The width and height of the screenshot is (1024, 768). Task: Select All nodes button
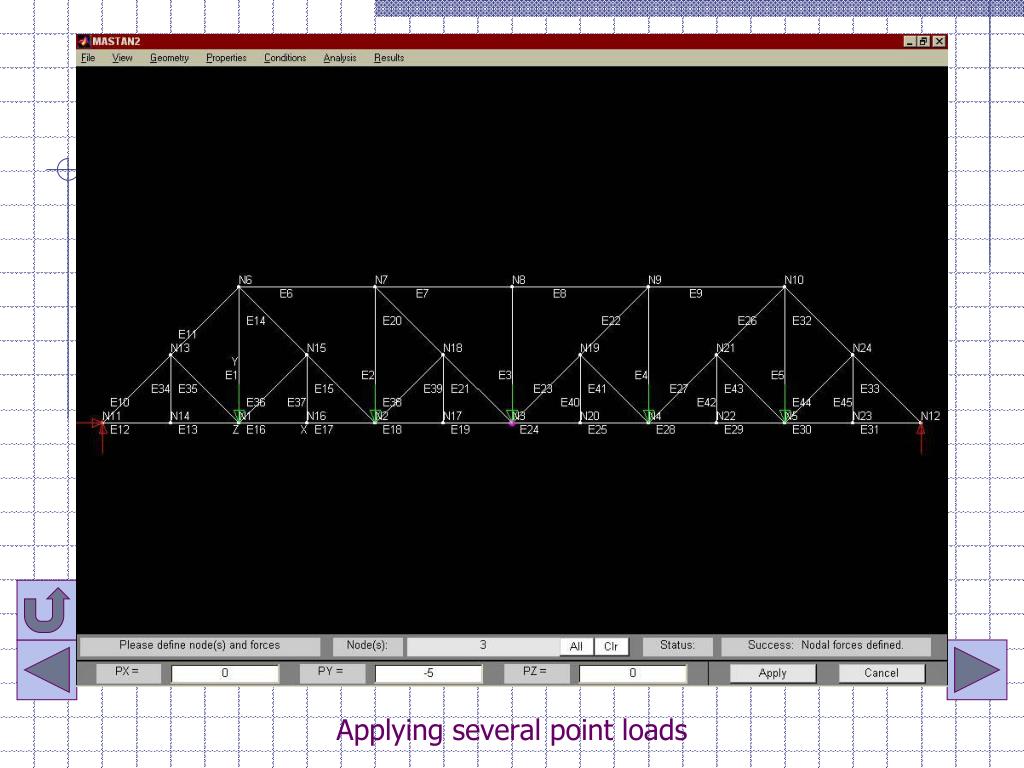(x=576, y=646)
